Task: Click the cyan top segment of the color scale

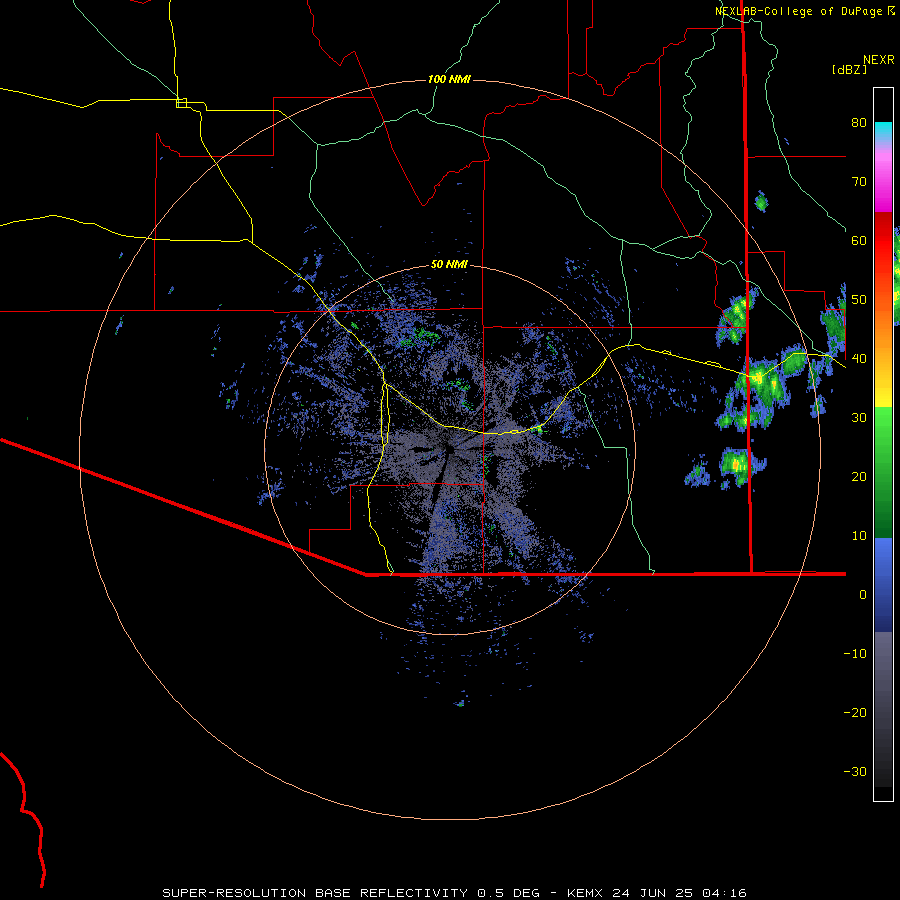Action: (x=883, y=129)
